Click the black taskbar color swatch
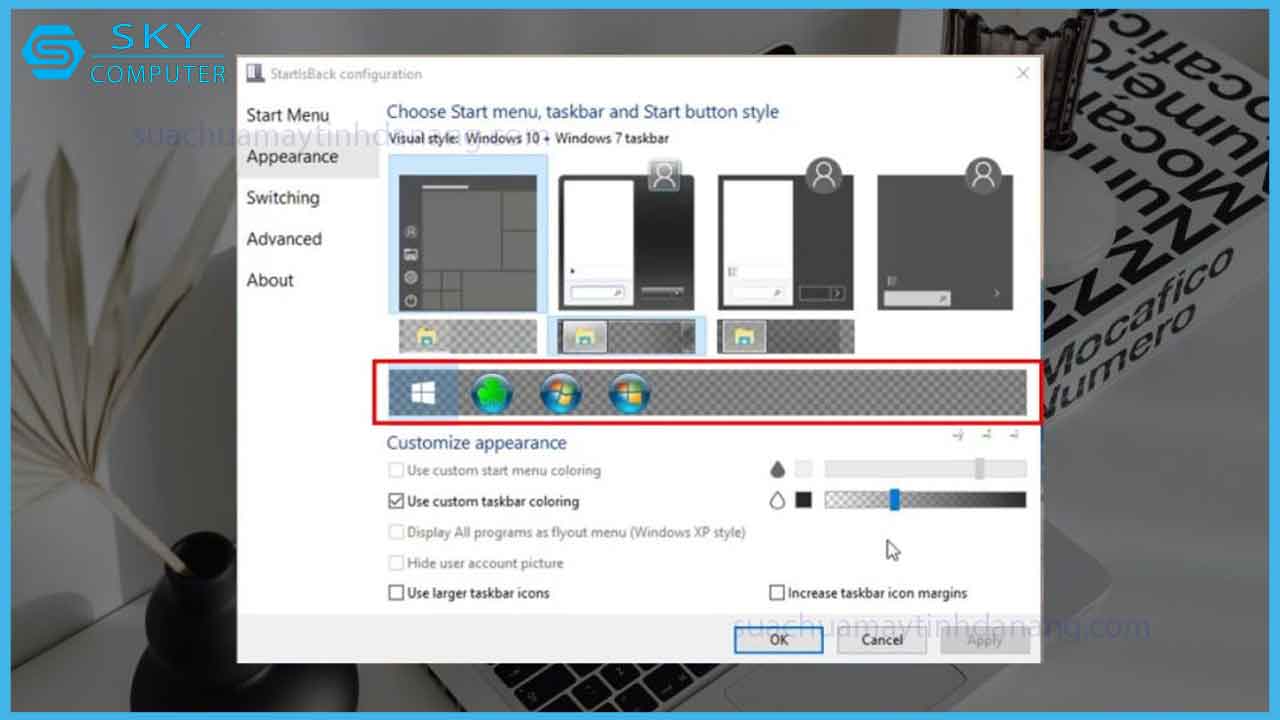 coord(803,500)
